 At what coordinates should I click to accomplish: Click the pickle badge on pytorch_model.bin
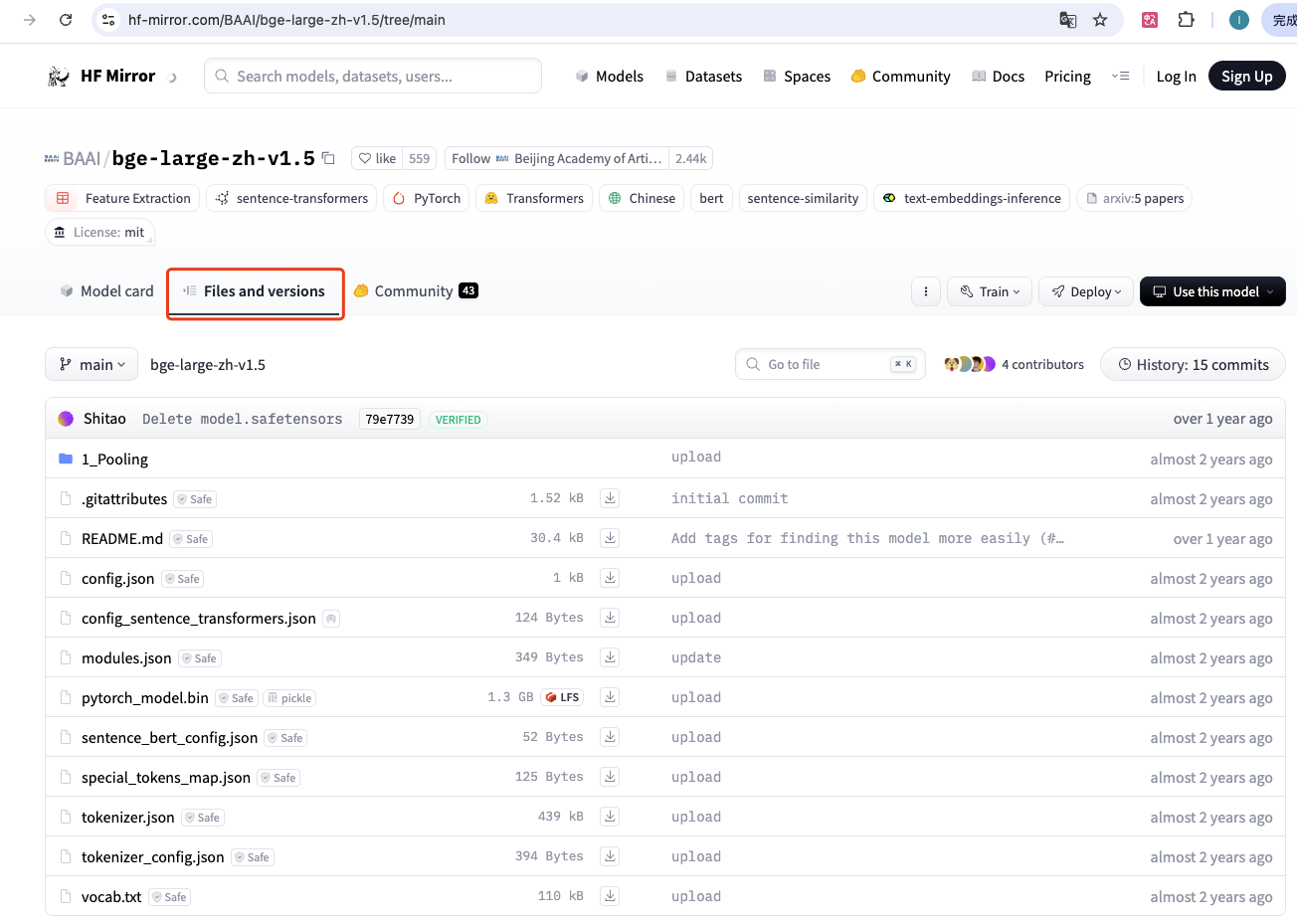click(290, 698)
